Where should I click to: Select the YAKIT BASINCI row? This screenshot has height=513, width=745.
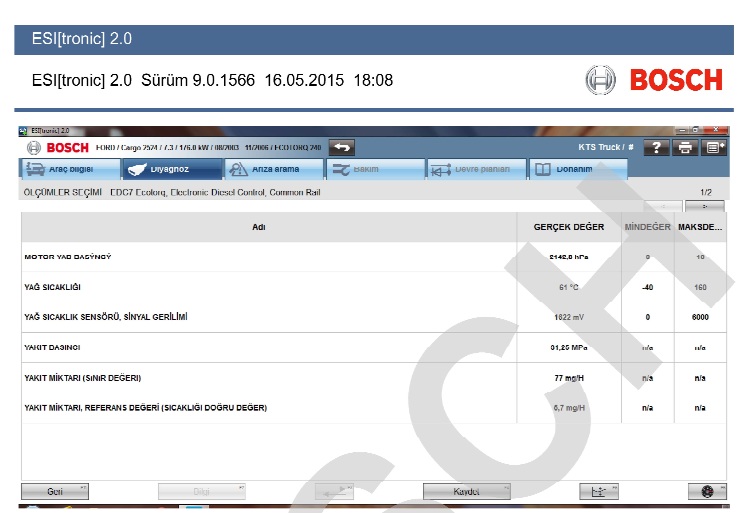coord(373,348)
